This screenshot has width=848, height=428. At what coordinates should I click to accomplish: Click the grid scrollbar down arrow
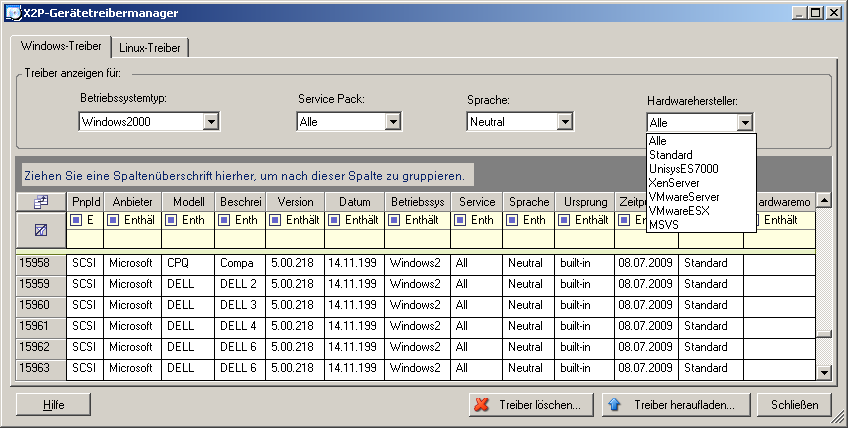824,372
